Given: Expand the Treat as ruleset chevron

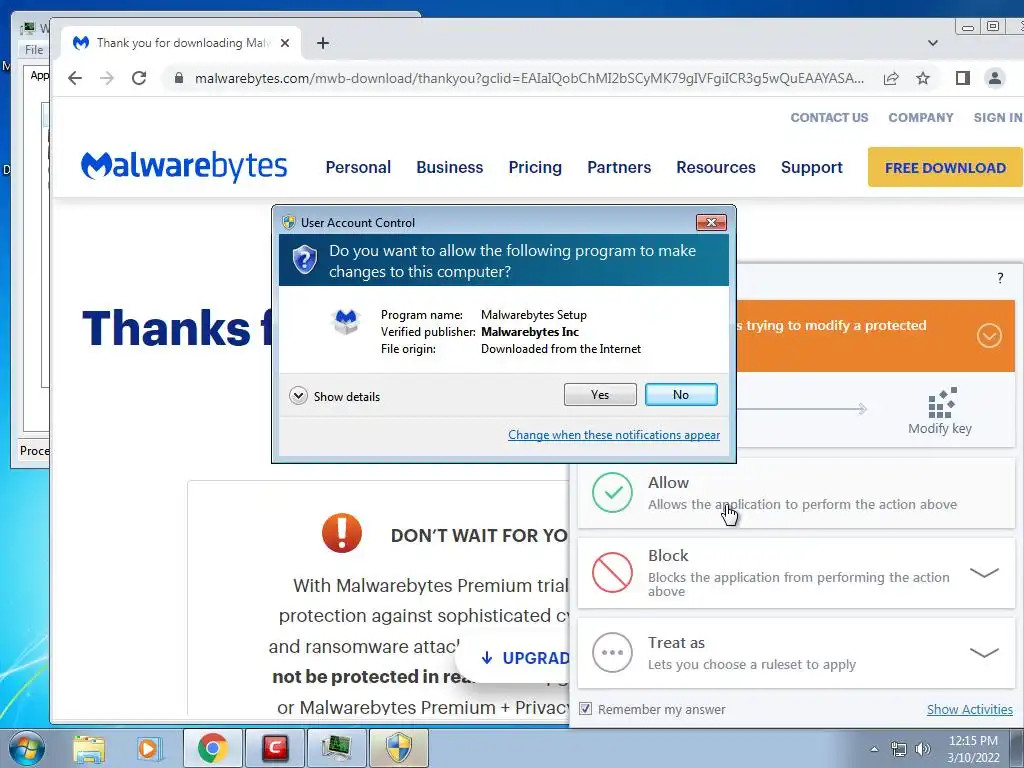Looking at the screenshot, I should [984, 652].
